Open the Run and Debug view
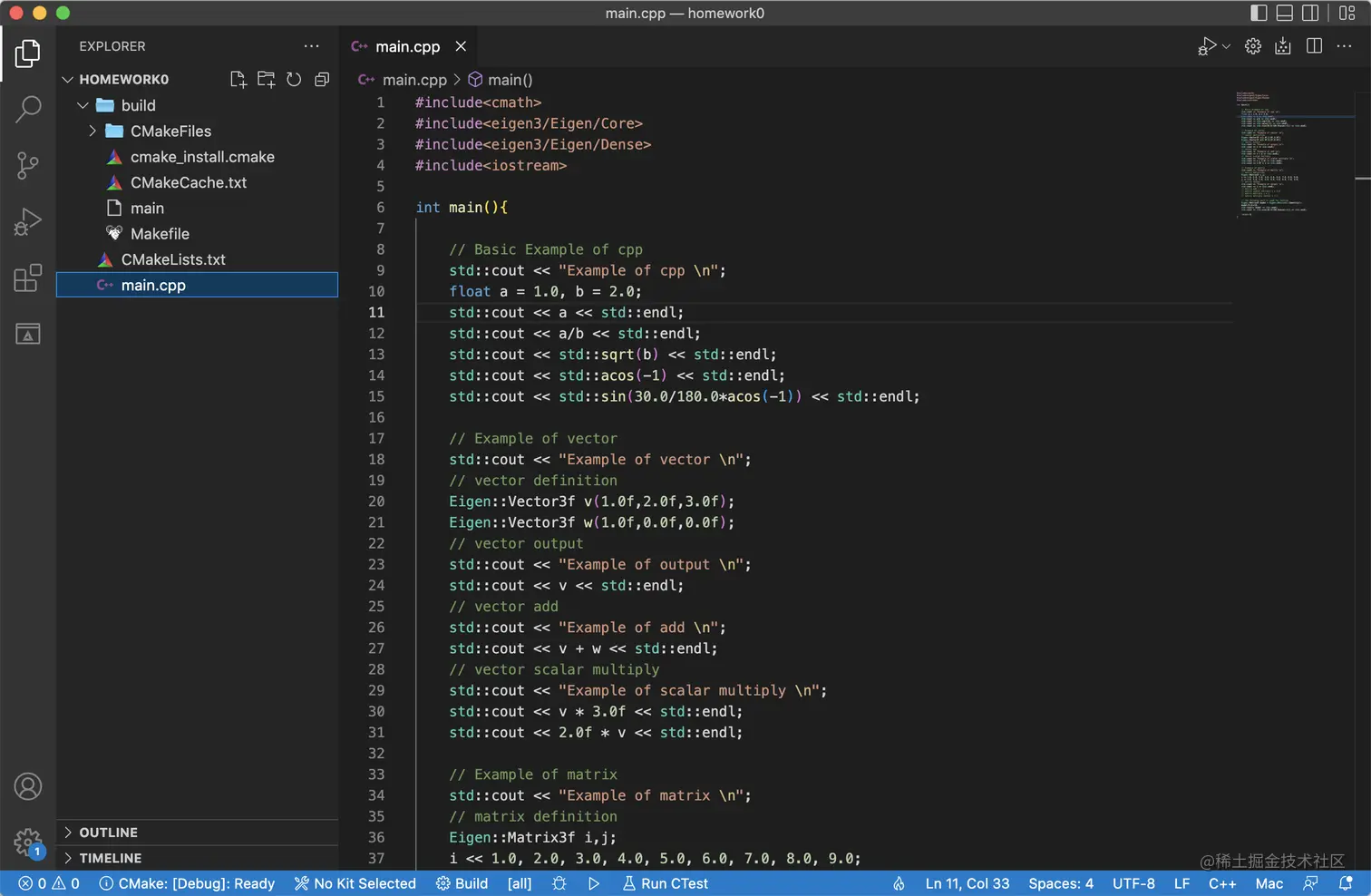This screenshot has height=896, width=1371. click(28, 221)
